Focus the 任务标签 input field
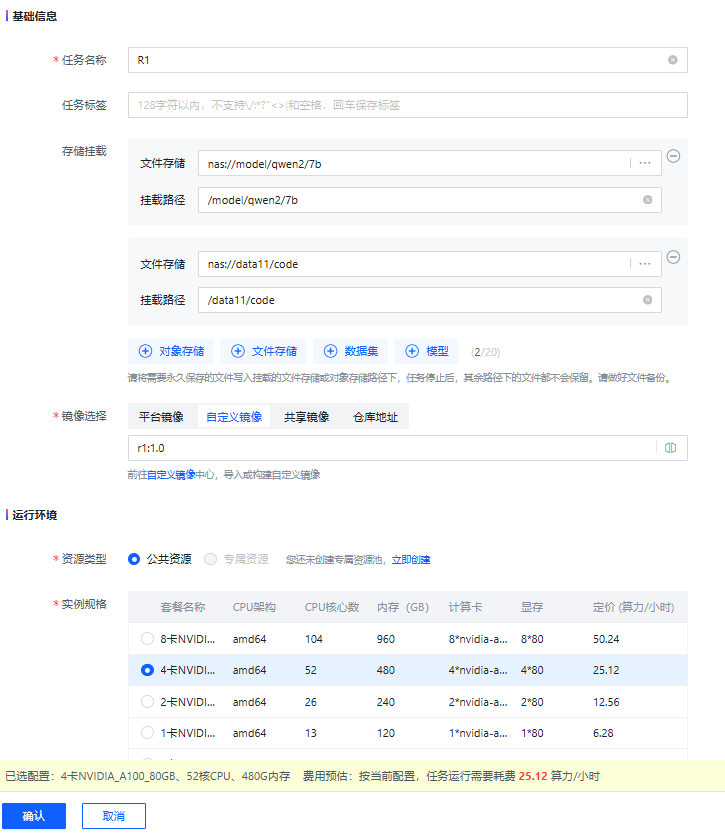The width and height of the screenshot is (725, 839). (x=408, y=105)
